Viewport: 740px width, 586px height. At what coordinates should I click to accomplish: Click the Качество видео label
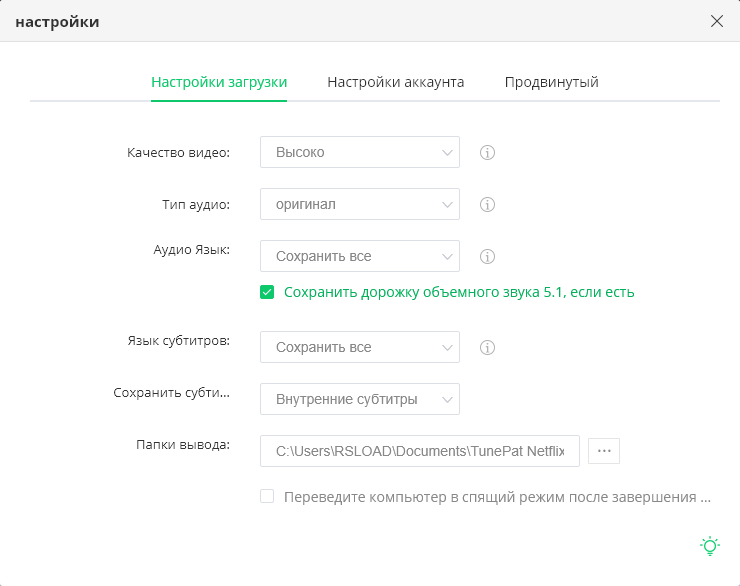click(178, 153)
